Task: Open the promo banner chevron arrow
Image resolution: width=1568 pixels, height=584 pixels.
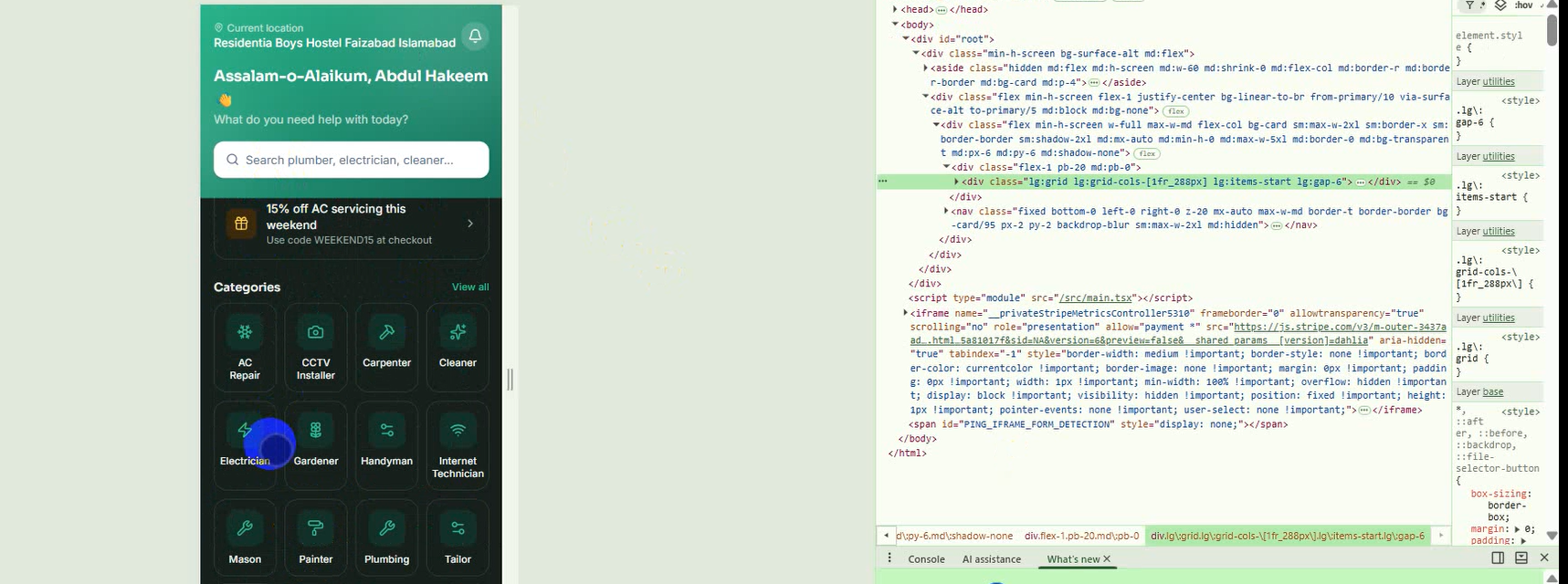Action: point(470,224)
